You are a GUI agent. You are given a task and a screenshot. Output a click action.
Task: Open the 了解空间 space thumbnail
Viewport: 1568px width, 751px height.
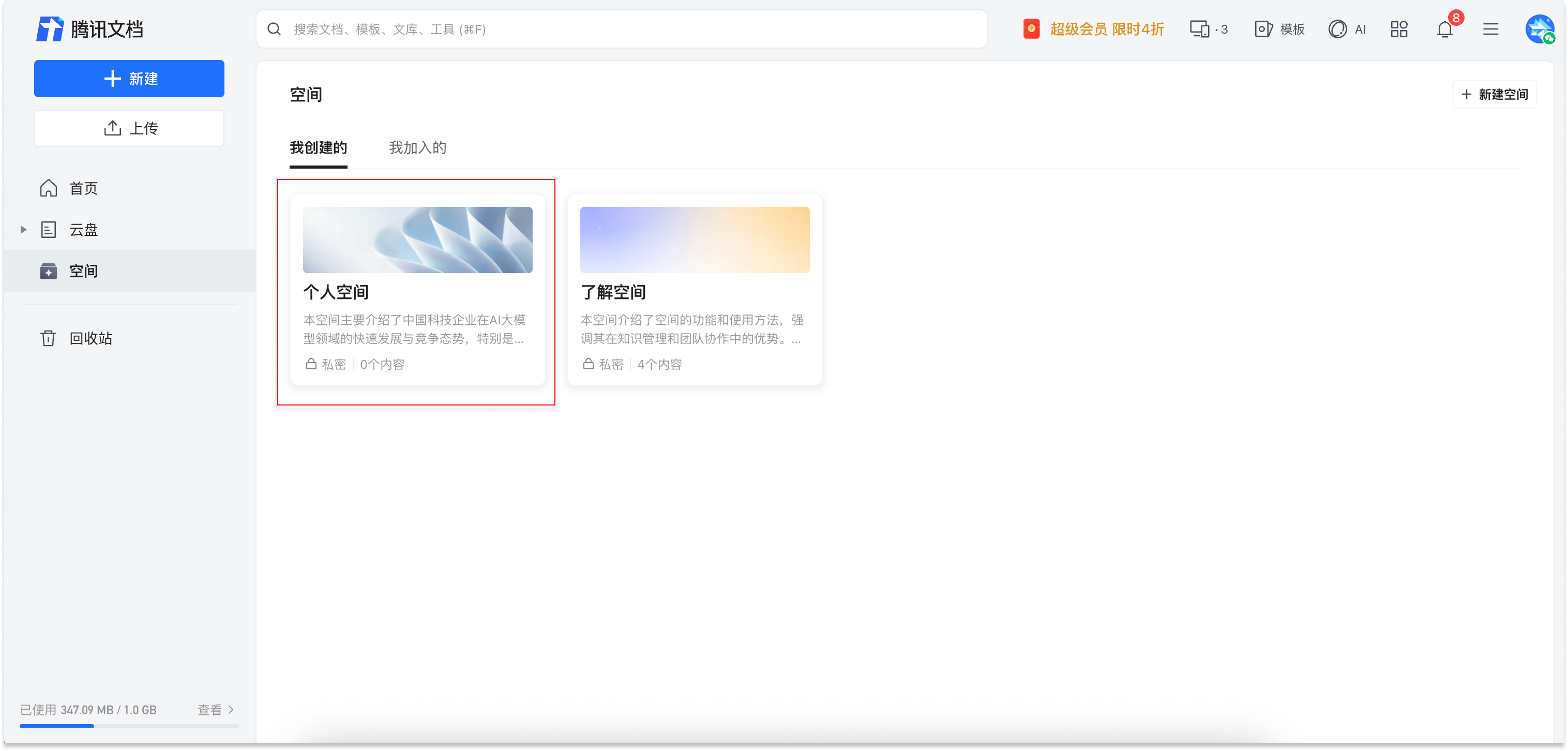[695, 240]
